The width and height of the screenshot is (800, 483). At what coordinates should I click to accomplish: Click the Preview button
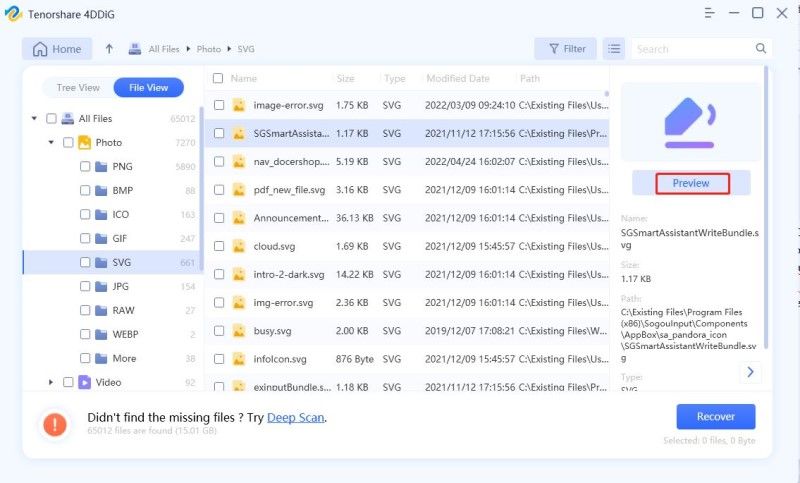(691, 183)
